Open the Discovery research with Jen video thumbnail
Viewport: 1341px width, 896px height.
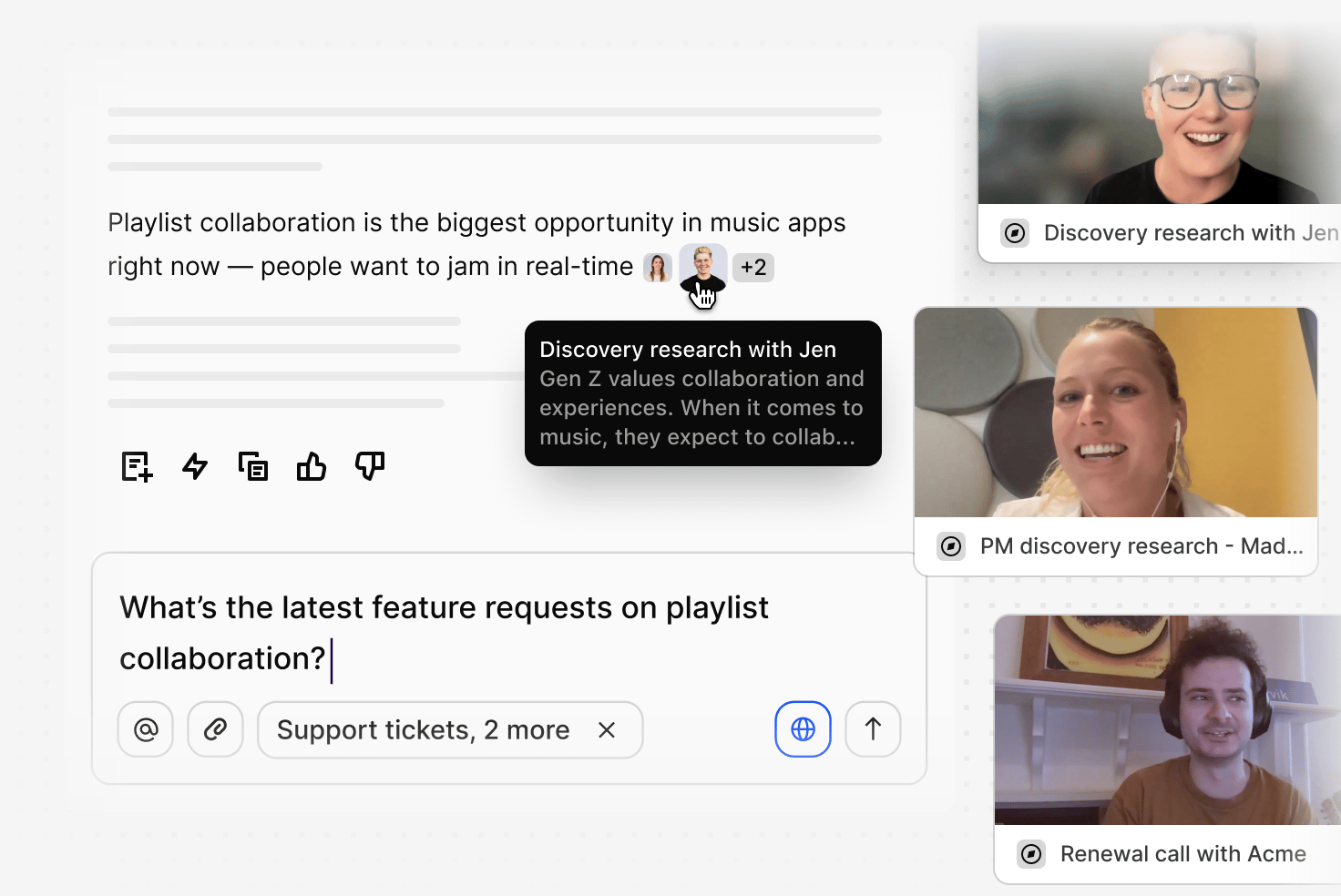point(1159,114)
